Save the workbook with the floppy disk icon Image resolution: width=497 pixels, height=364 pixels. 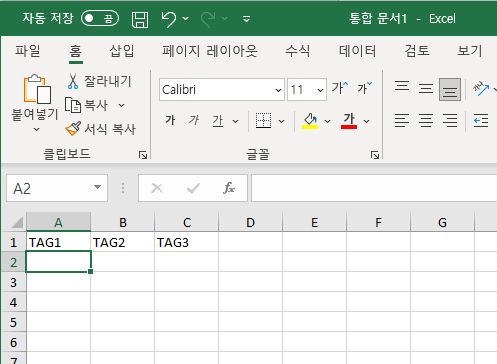point(140,19)
